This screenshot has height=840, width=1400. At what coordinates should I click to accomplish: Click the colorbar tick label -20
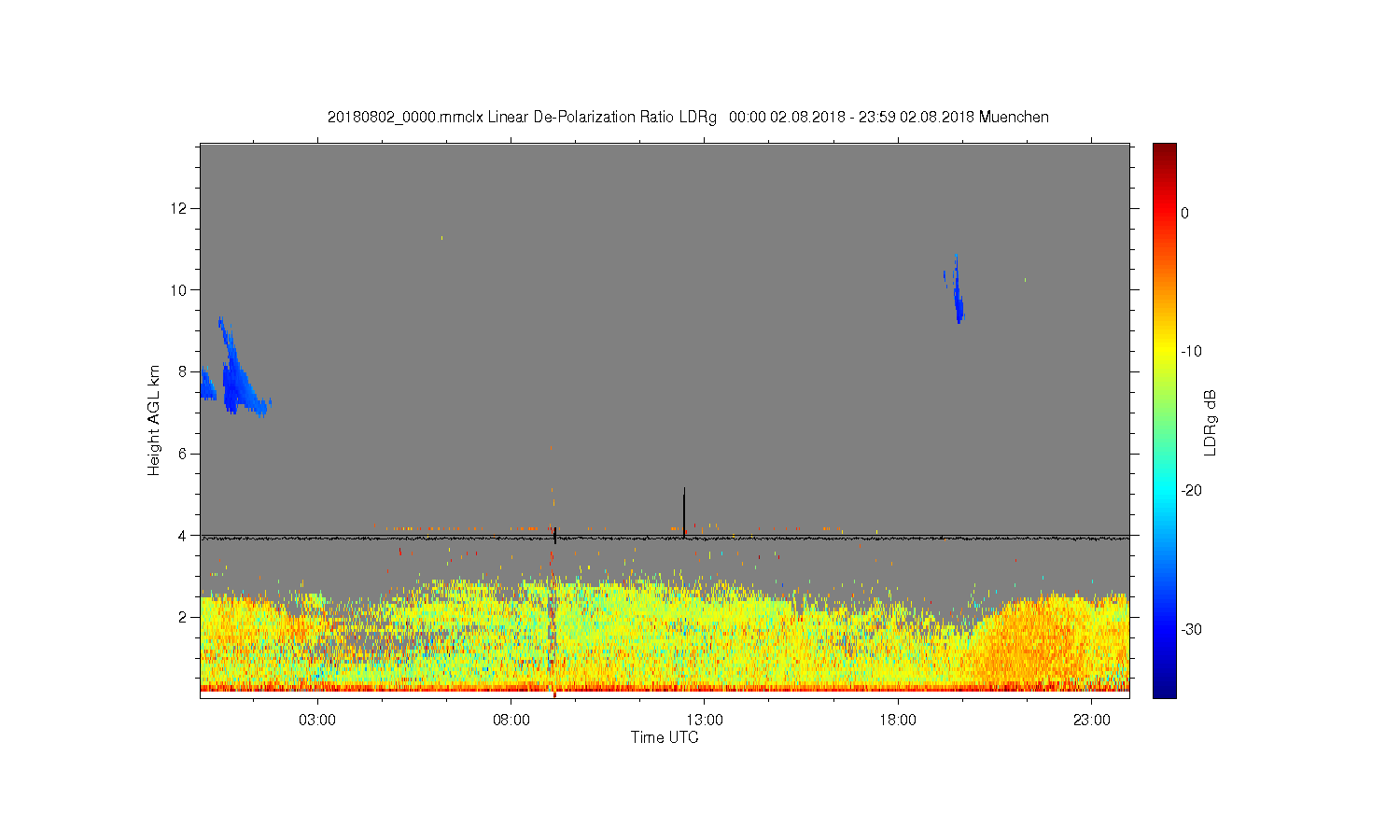(1190, 491)
